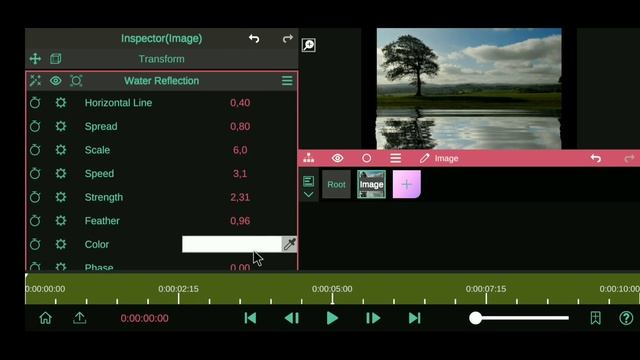640x360 pixels.
Task: Skip to the end of the timeline
Action: pos(414,318)
